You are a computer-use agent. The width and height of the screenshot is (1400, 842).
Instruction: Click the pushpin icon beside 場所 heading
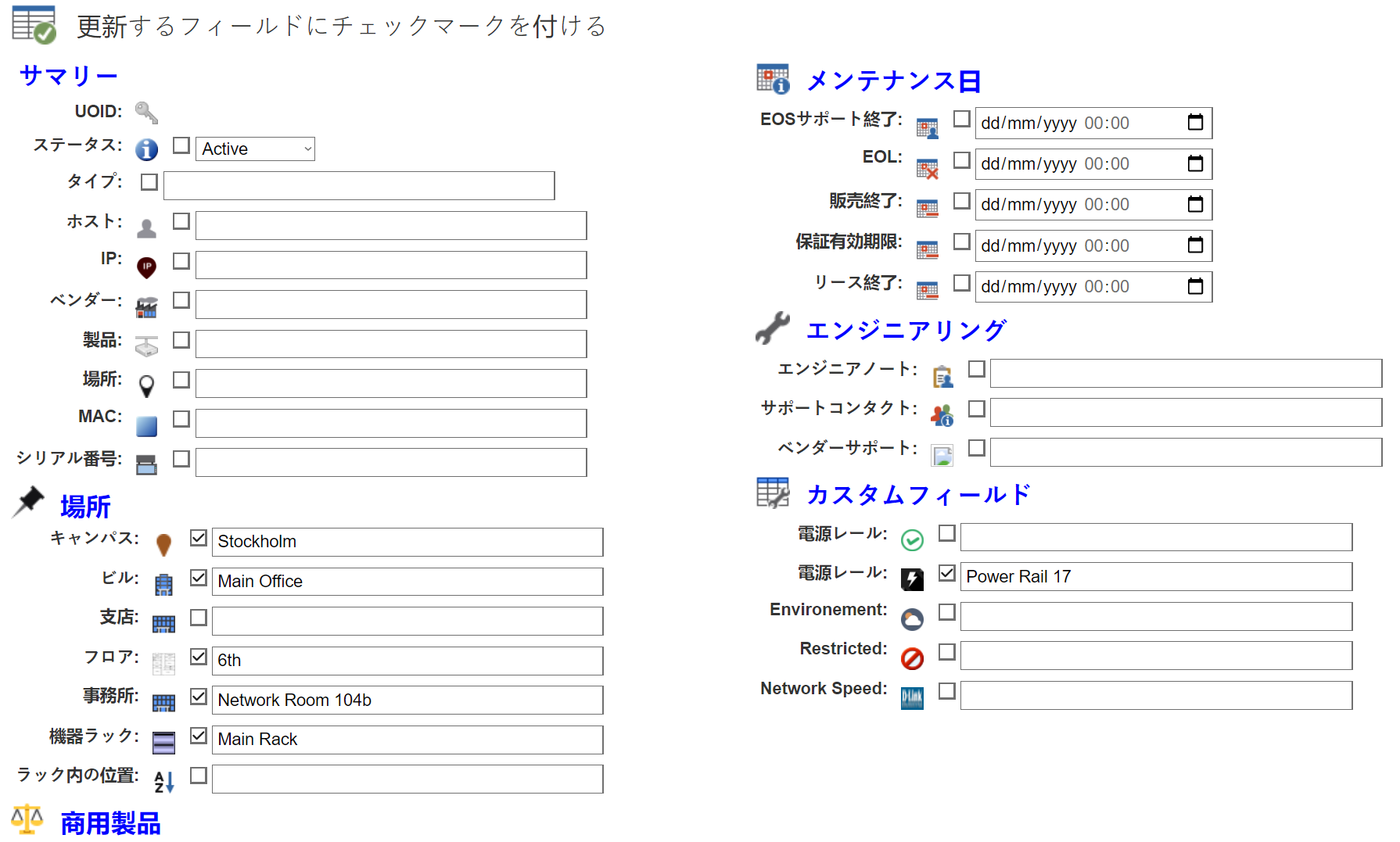pyautogui.click(x=29, y=502)
